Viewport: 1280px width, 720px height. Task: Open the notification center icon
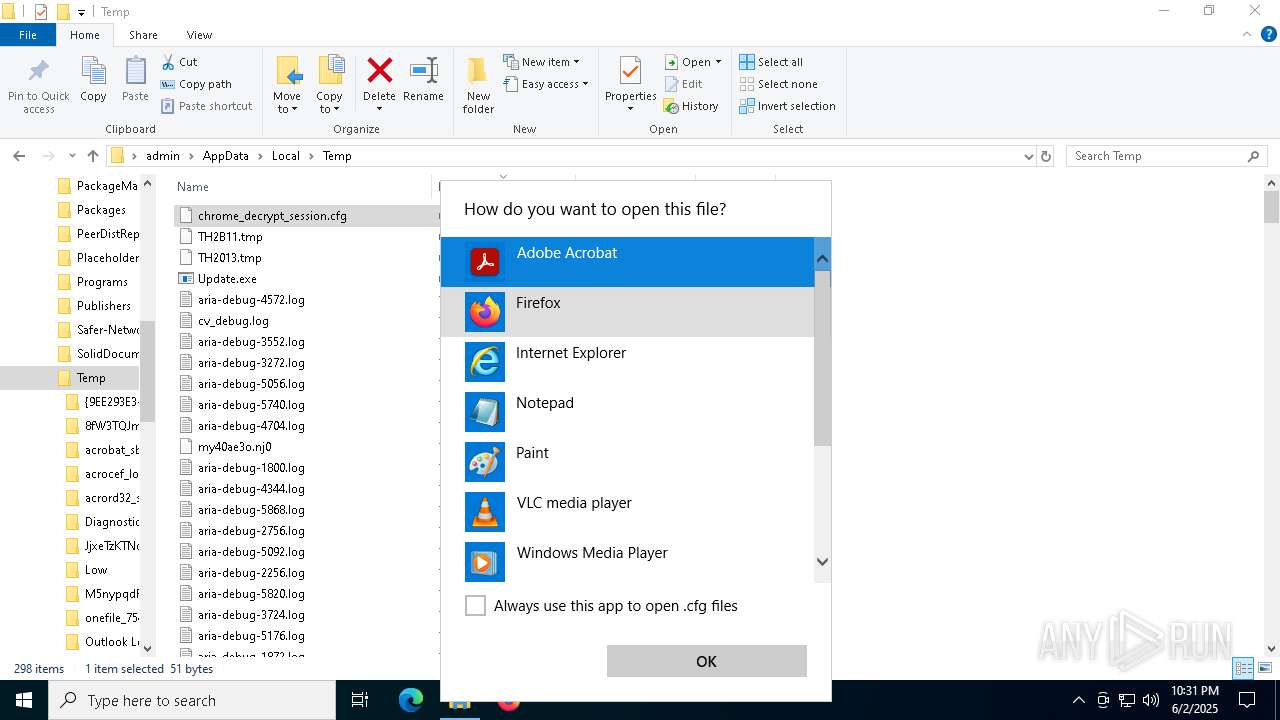click(1246, 700)
